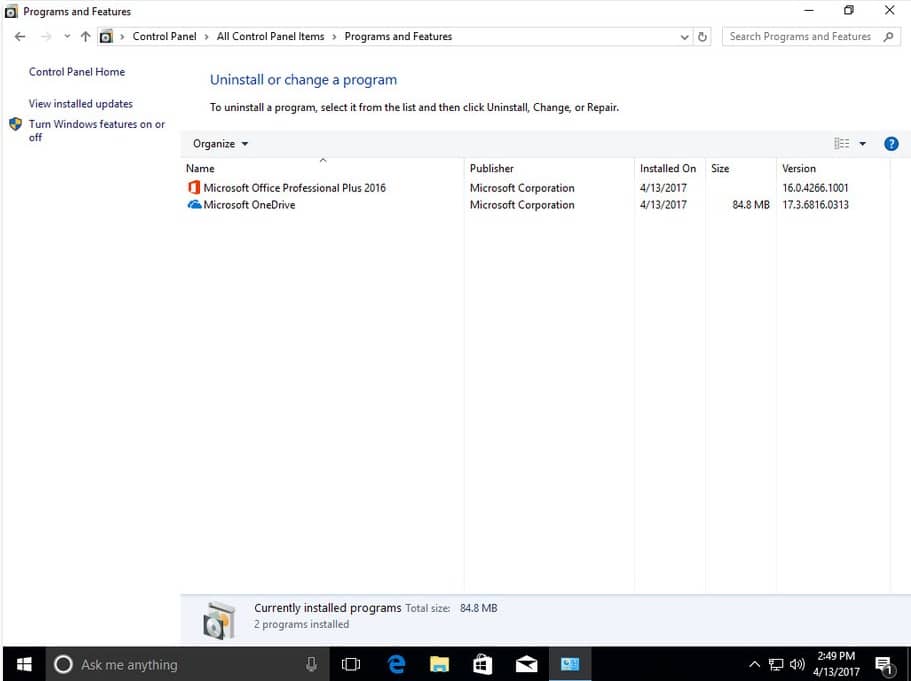Click version 17.3.6816.0313 cell
Viewport: 911px width, 681px height.
click(x=815, y=205)
